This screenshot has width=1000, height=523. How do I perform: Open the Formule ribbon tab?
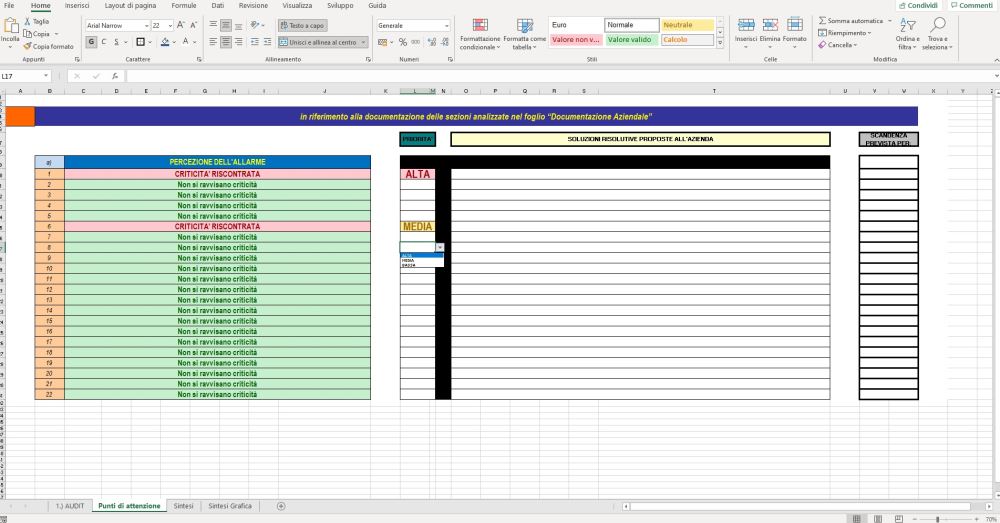click(184, 5)
